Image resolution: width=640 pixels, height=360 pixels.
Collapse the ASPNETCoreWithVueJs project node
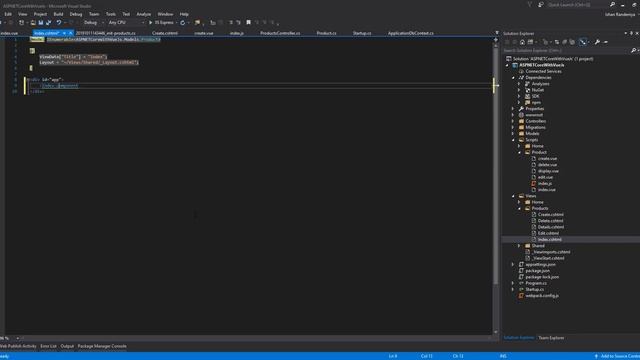coord(508,65)
